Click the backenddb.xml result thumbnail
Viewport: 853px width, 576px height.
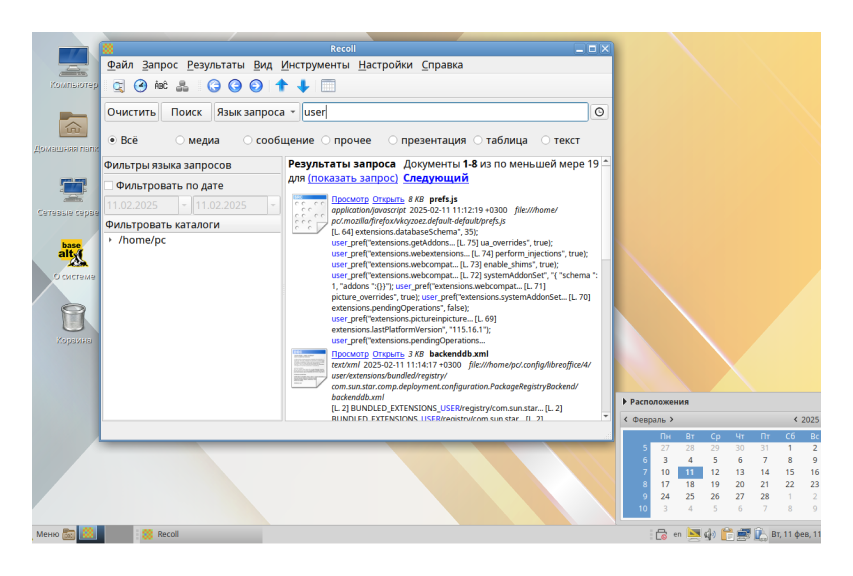tap(310, 368)
